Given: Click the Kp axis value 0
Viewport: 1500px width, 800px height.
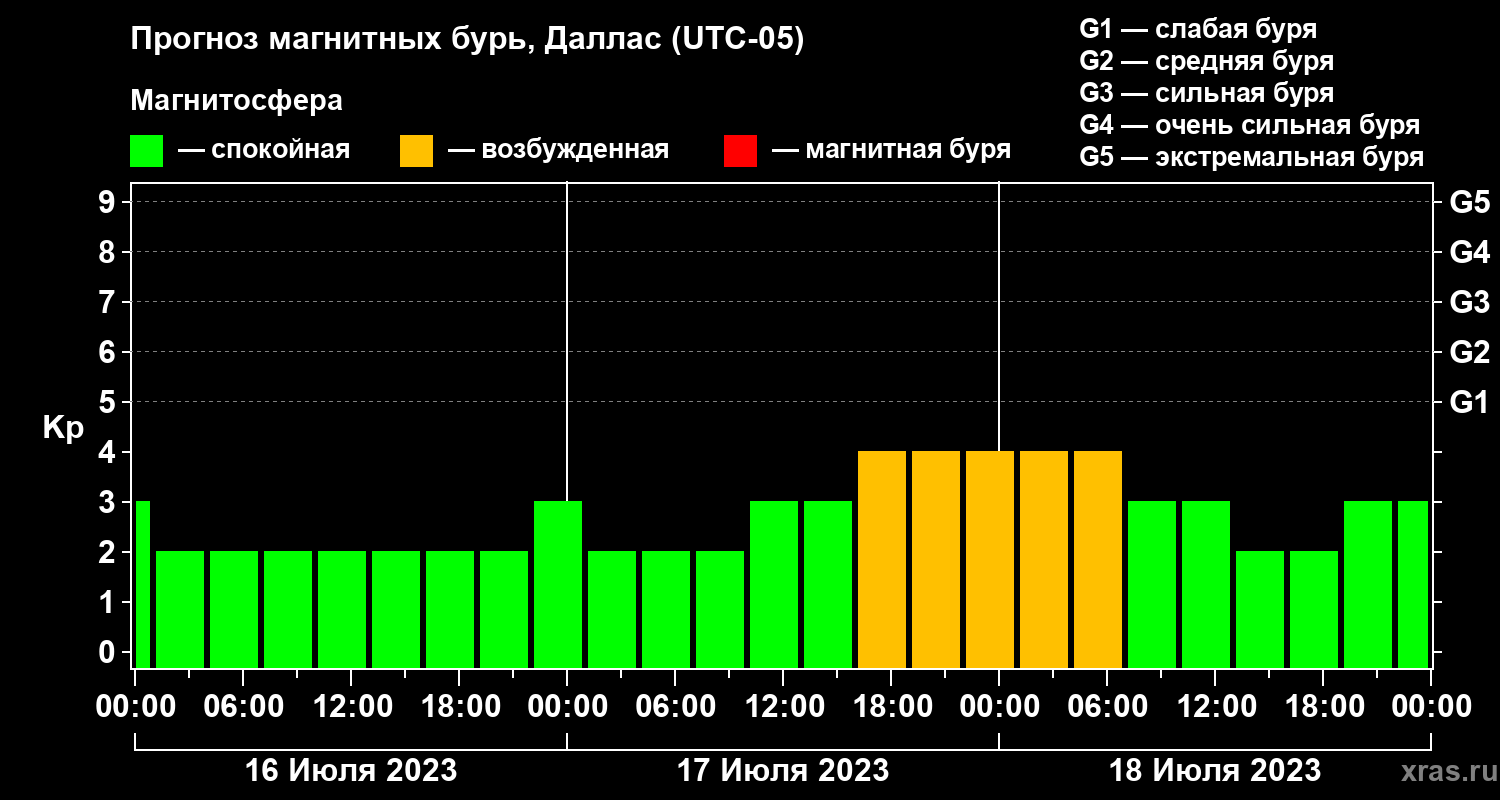Looking at the screenshot, I should (x=108, y=653).
